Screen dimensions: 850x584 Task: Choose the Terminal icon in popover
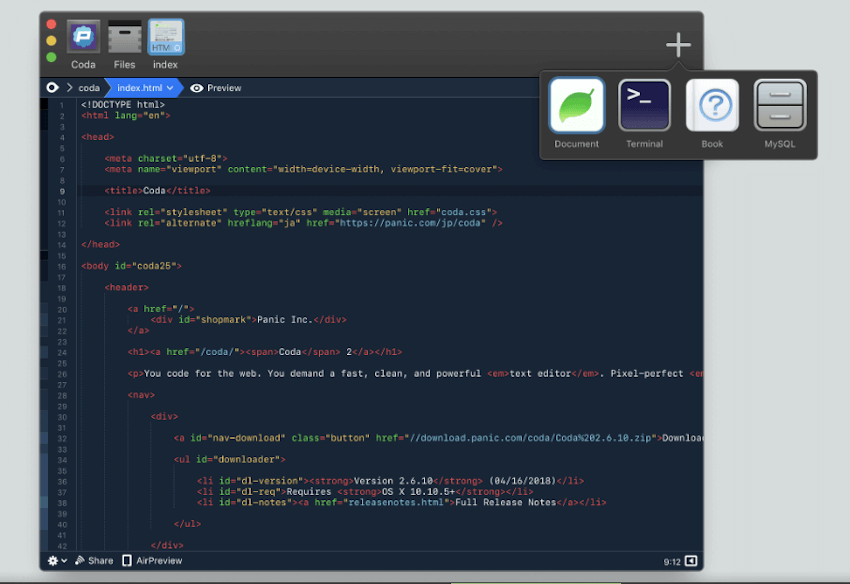[644, 105]
